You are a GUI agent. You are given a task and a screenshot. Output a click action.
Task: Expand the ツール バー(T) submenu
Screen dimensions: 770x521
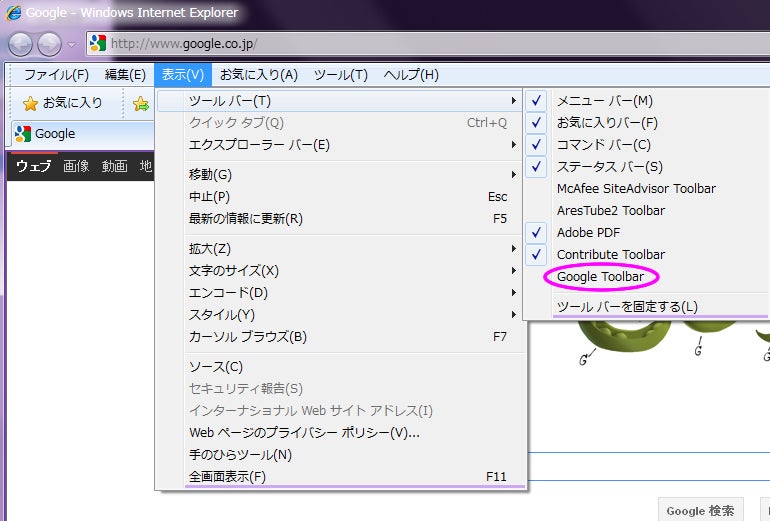click(x=339, y=101)
